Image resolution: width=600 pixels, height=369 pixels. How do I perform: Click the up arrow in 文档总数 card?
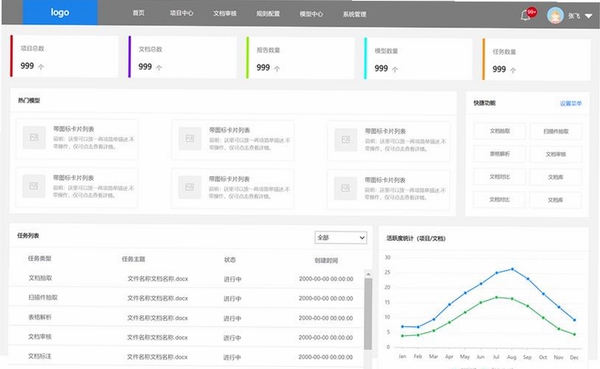pyautogui.click(x=159, y=68)
